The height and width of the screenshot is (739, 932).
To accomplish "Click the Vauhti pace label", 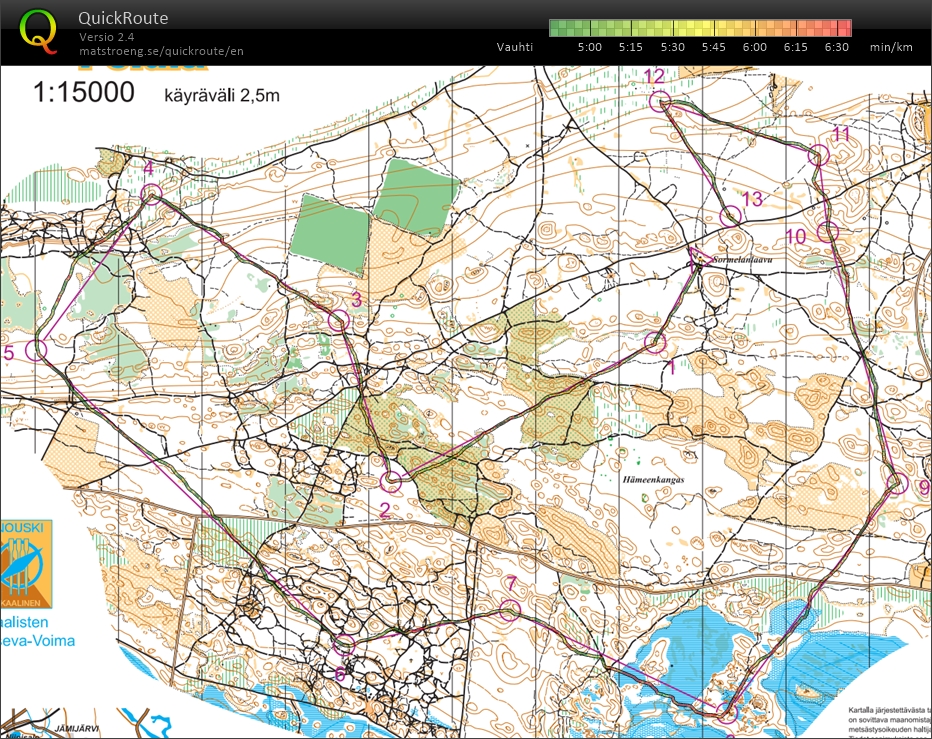I will click(x=514, y=47).
